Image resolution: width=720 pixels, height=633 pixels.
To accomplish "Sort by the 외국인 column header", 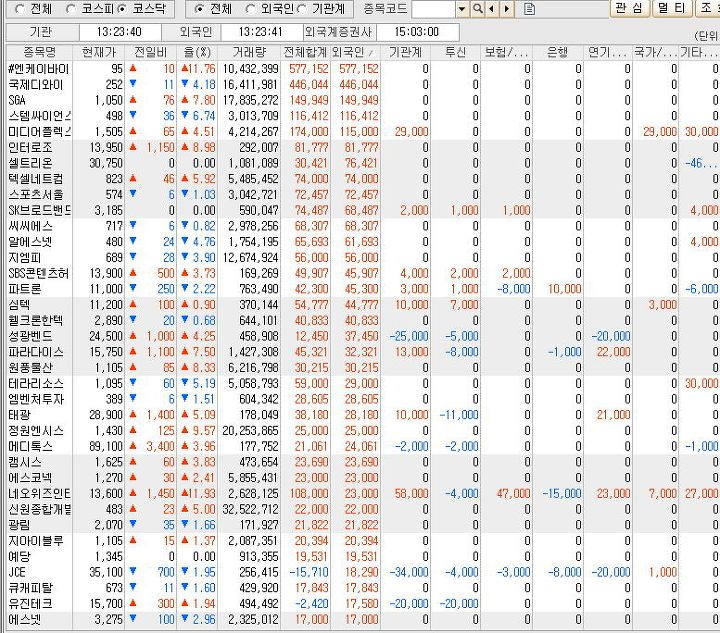I will click(x=355, y=52).
